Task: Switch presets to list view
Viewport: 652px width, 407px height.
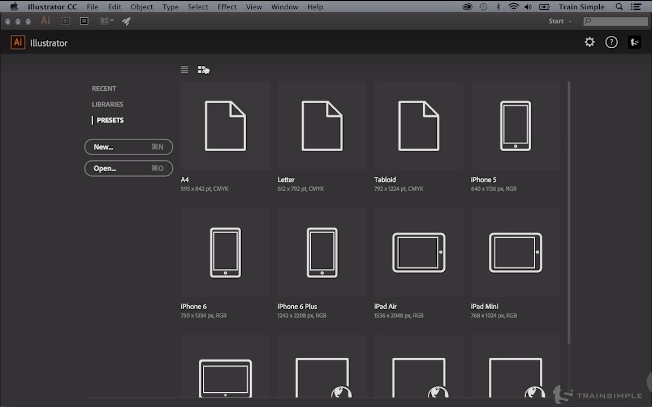Action: pyautogui.click(x=184, y=69)
